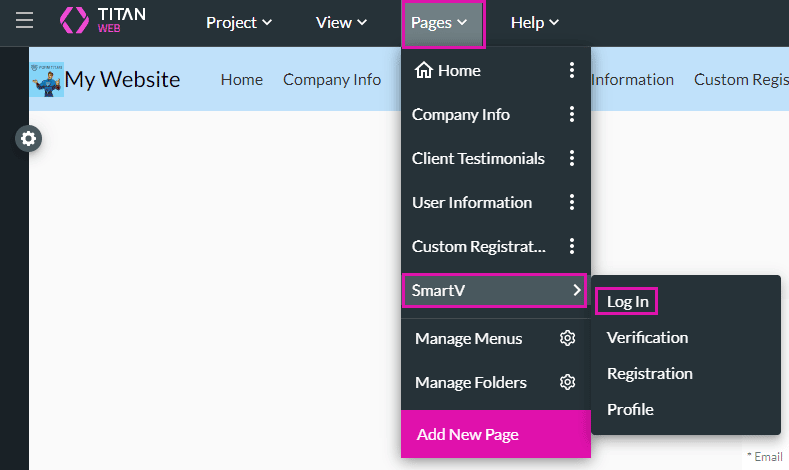The image size is (789, 470).
Task: Click Company Info link in website navigation
Action: pos(331,79)
